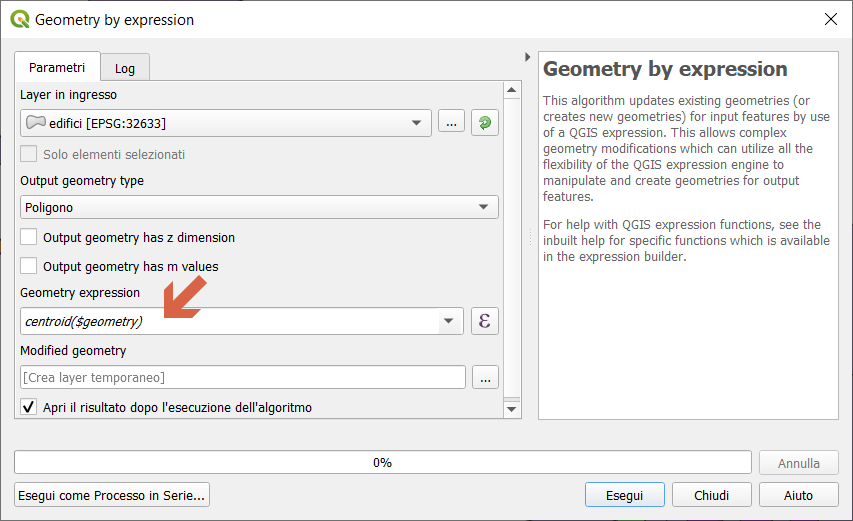Enable Output geometry has z dimension
853x521 pixels.
pyautogui.click(x=29, y=238)
